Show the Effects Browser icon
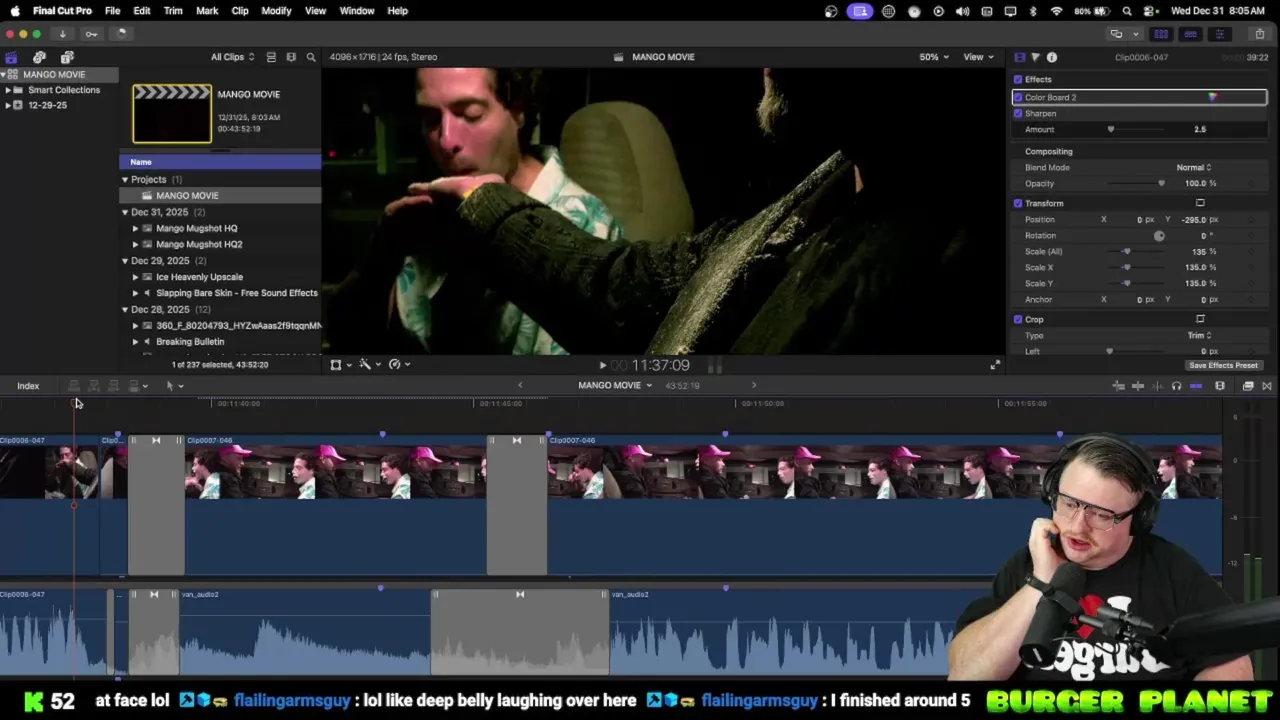The height and width of the screenshot is (720, 1280). (1248, 386)
